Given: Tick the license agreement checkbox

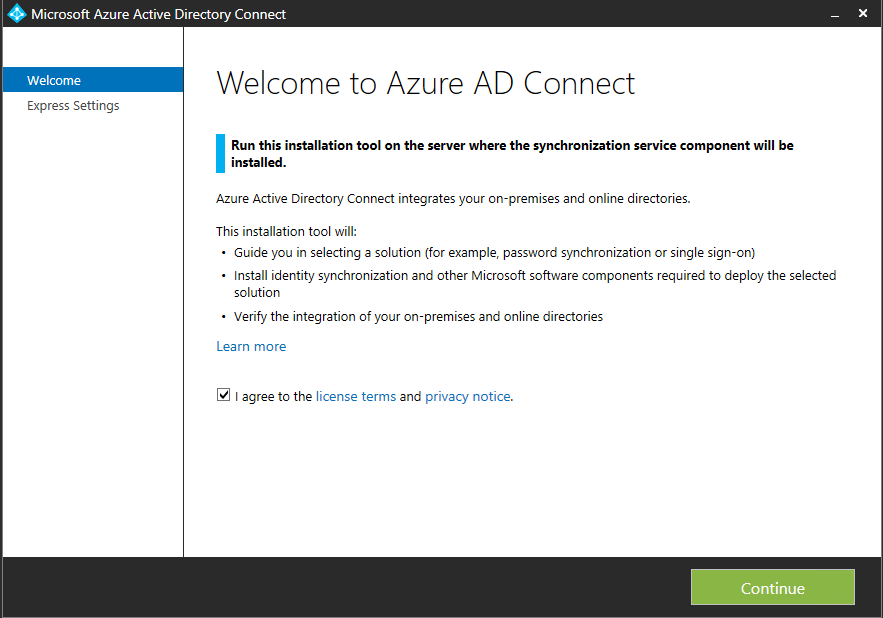Looking at the screenshot, I should tap(224, 395).
